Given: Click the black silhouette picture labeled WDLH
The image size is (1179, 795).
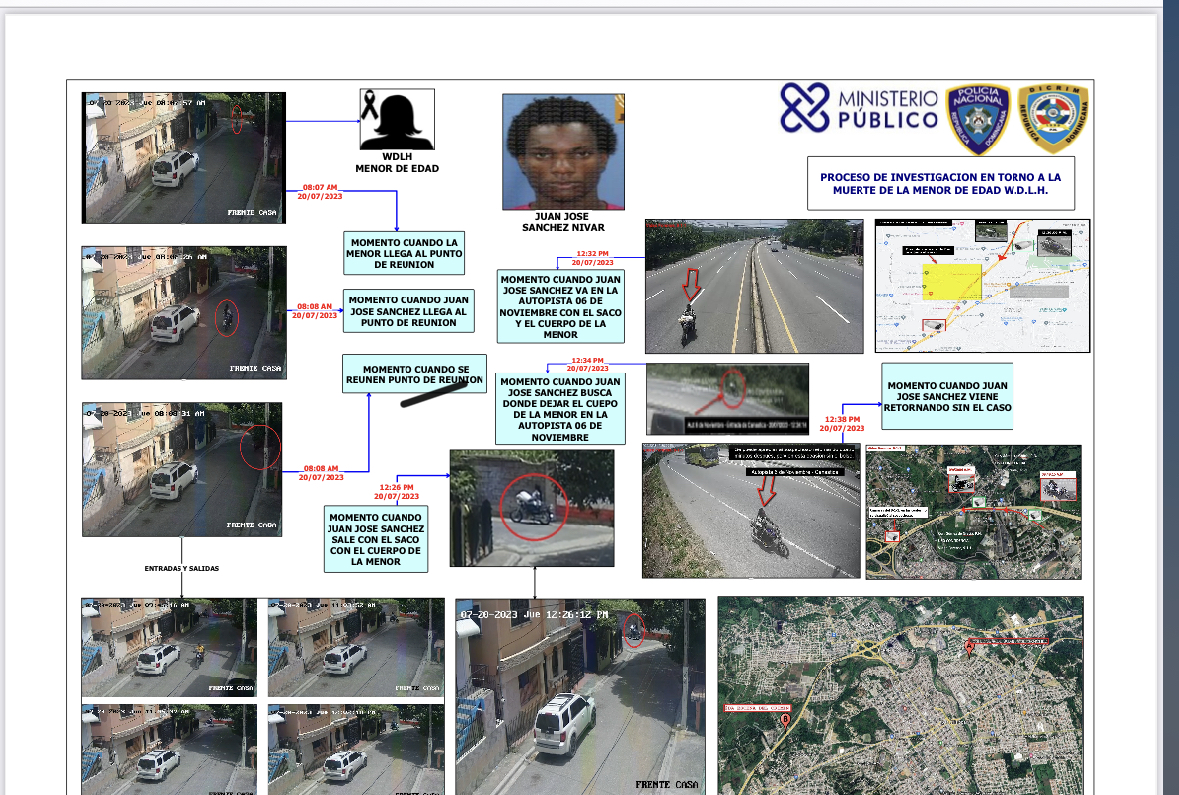Looking at the screenshot, I should pos(397,119).
